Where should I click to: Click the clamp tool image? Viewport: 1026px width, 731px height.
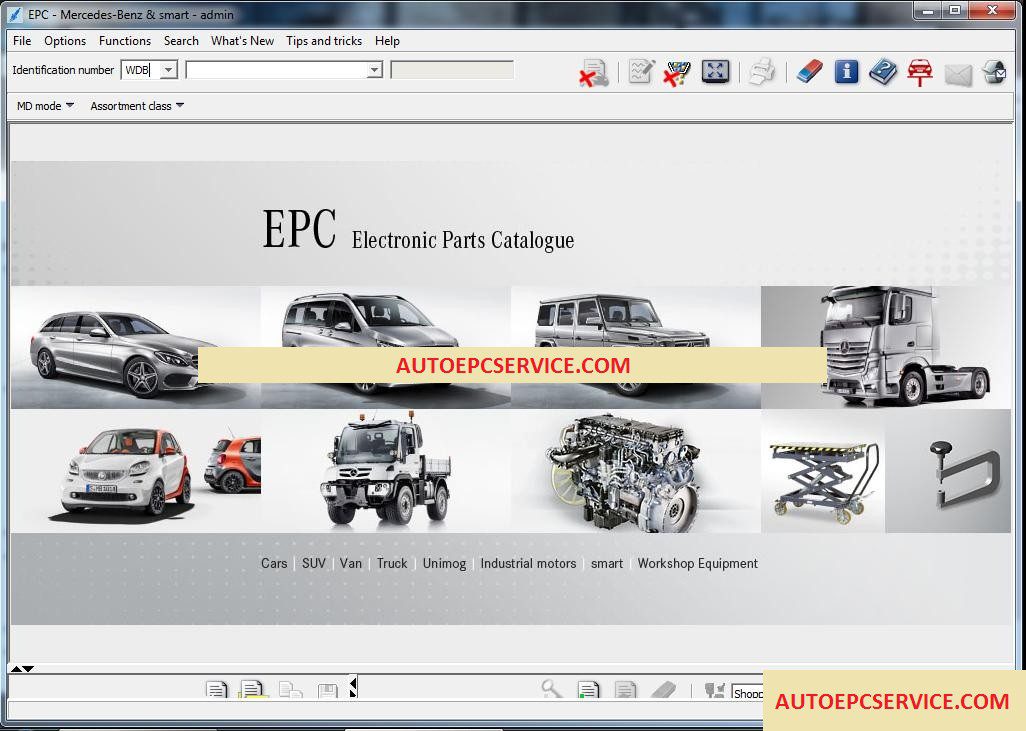948,471
